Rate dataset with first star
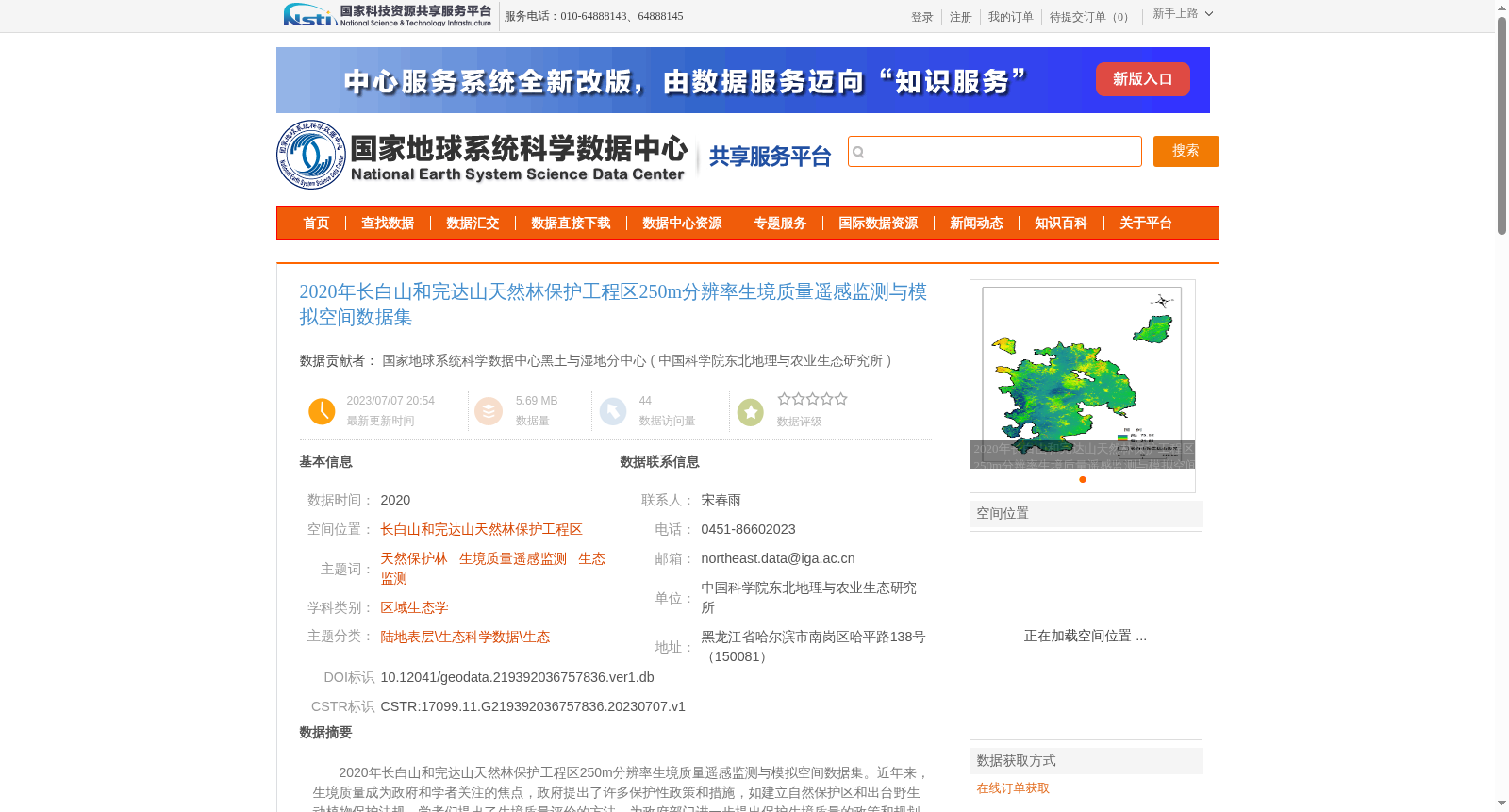Viewport: 1509px width, 812px height. tap(784, 399)
